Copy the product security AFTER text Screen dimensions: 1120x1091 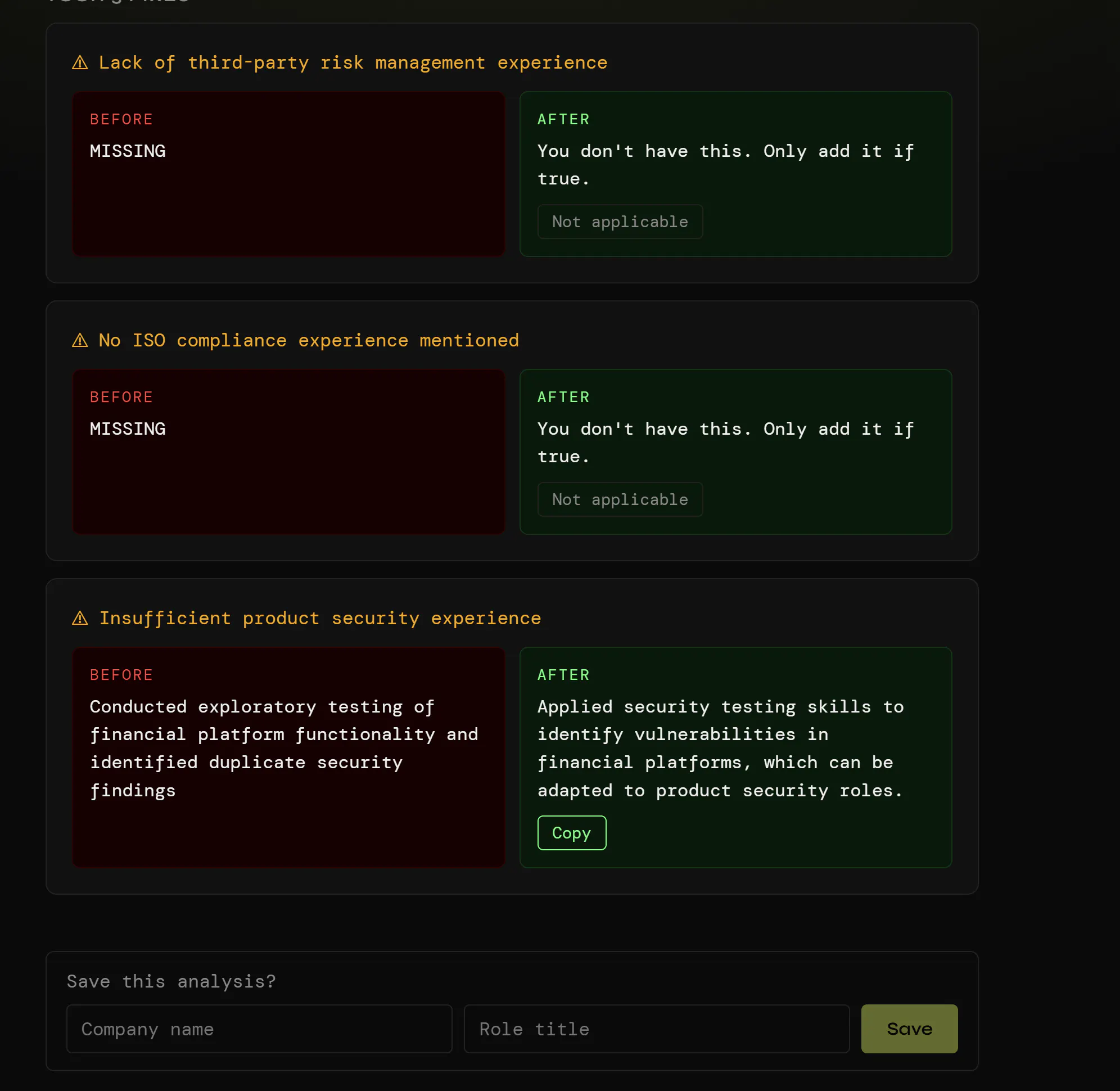coord(571,832)
